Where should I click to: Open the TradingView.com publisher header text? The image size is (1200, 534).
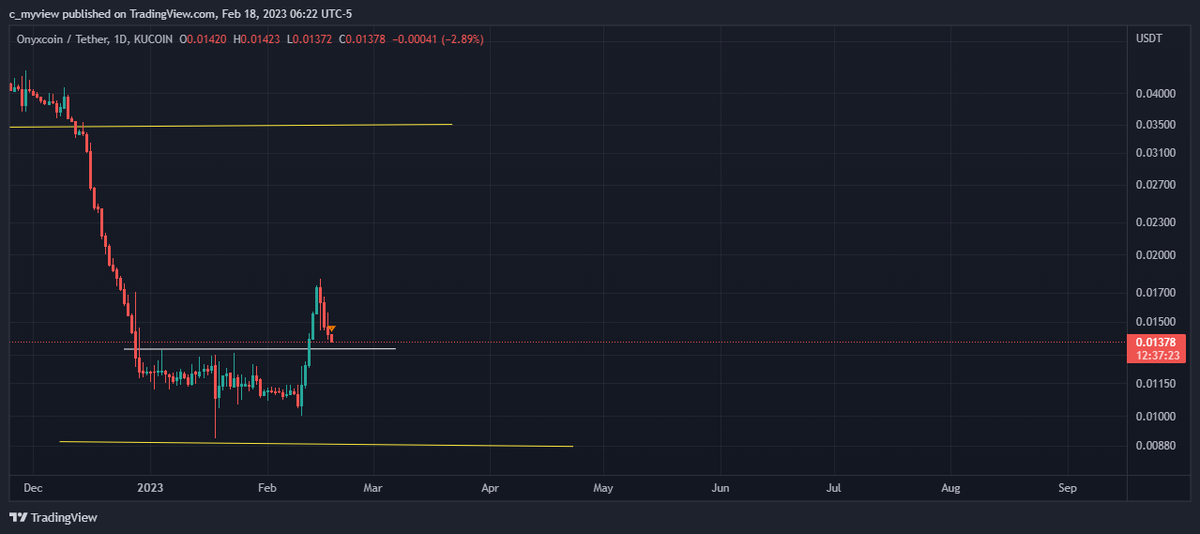180,13
